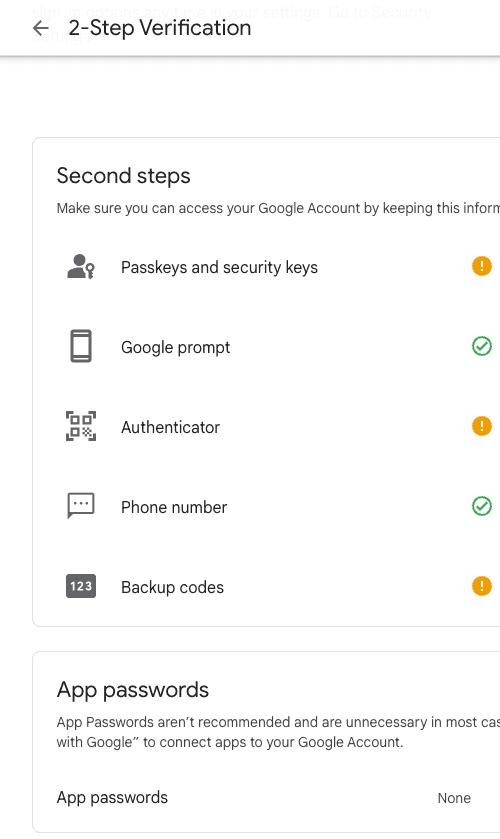This screenshot has height=839, width=500.
Task: Open the Phone number option
Action: (x=267, y=506)
